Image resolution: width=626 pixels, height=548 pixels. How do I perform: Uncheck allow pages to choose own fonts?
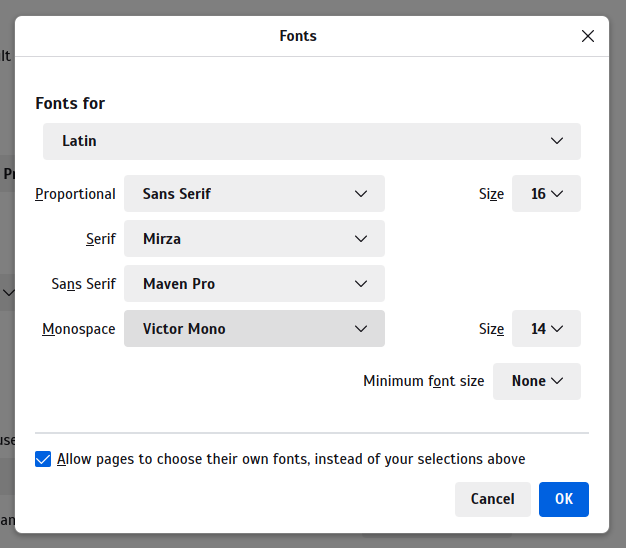pos(43,459)
